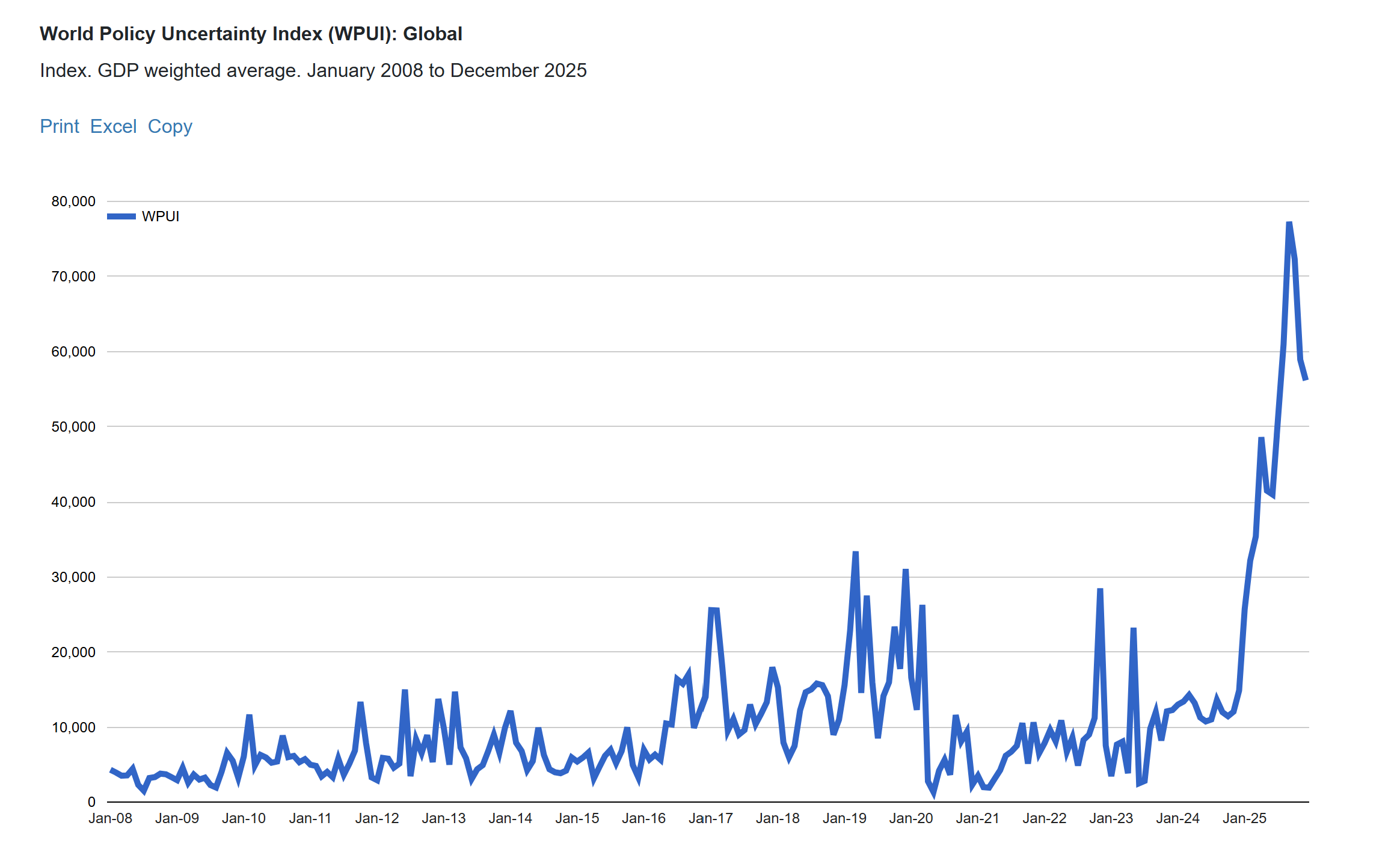This screenshot has height=867, width=1400.
Task: Click the early-2019 spike peak
Action: tap(855, 552)
